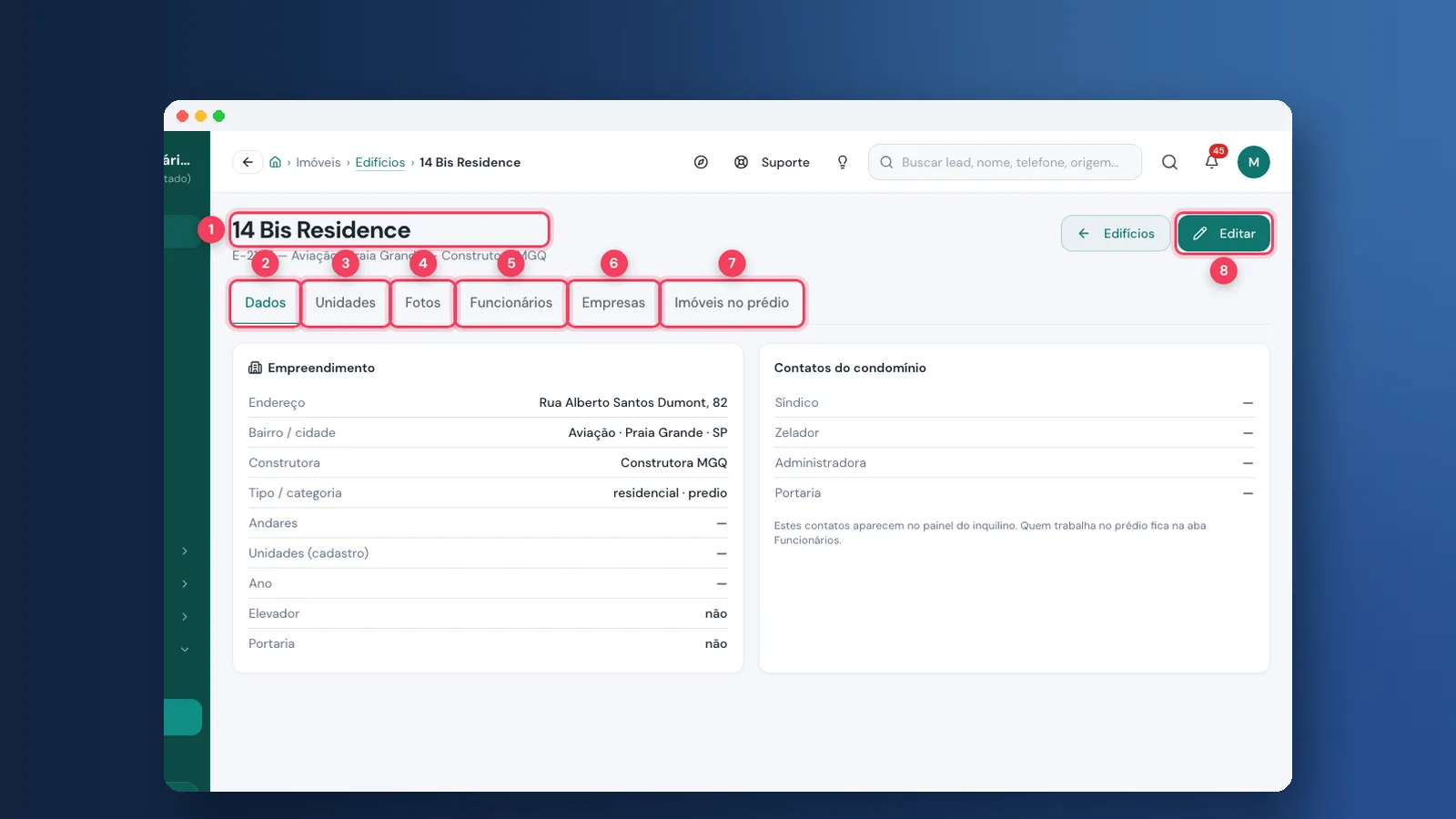Collapse the downward chevron sidebar section
Viewport: 1456px width, 819px height.
[185, 649]
